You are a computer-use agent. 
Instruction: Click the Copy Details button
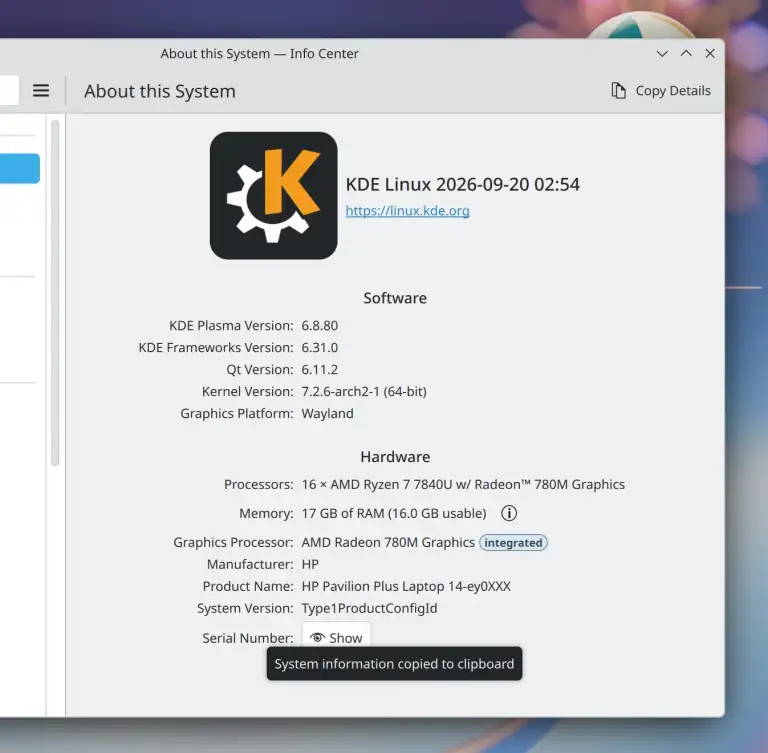pyautogui.click(x=661, y=91)
